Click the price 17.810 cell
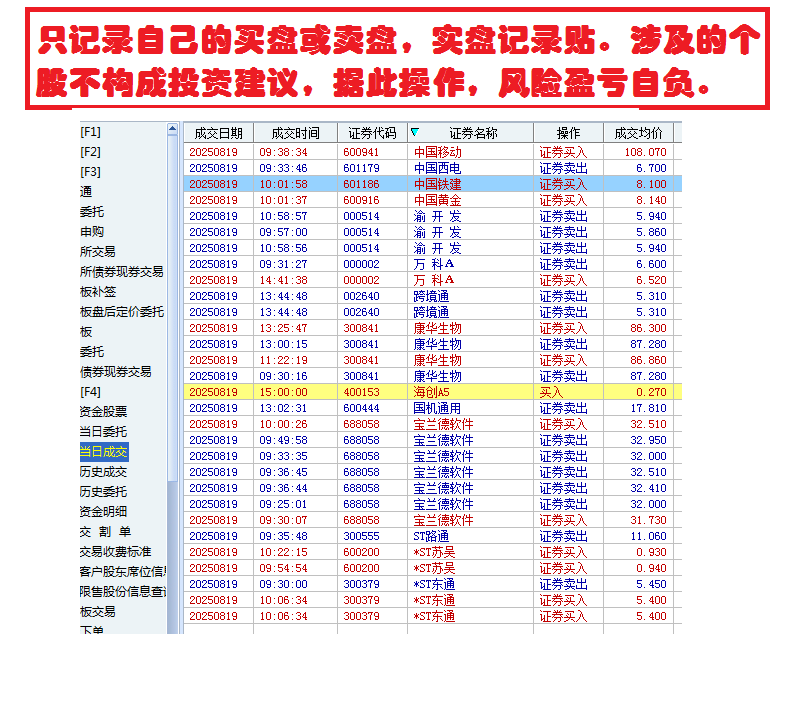The height and width of the screenshot is (720, 797). tap(649, 408)
